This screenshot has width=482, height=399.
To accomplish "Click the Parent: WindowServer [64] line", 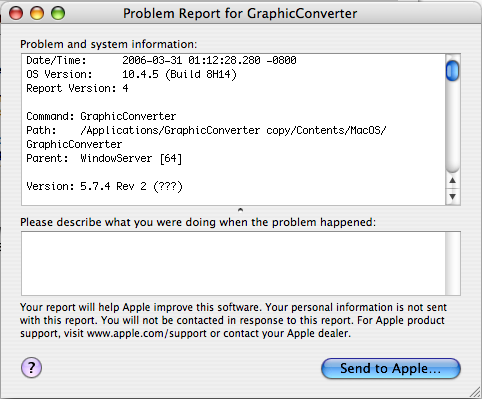I will pos(104,158).
